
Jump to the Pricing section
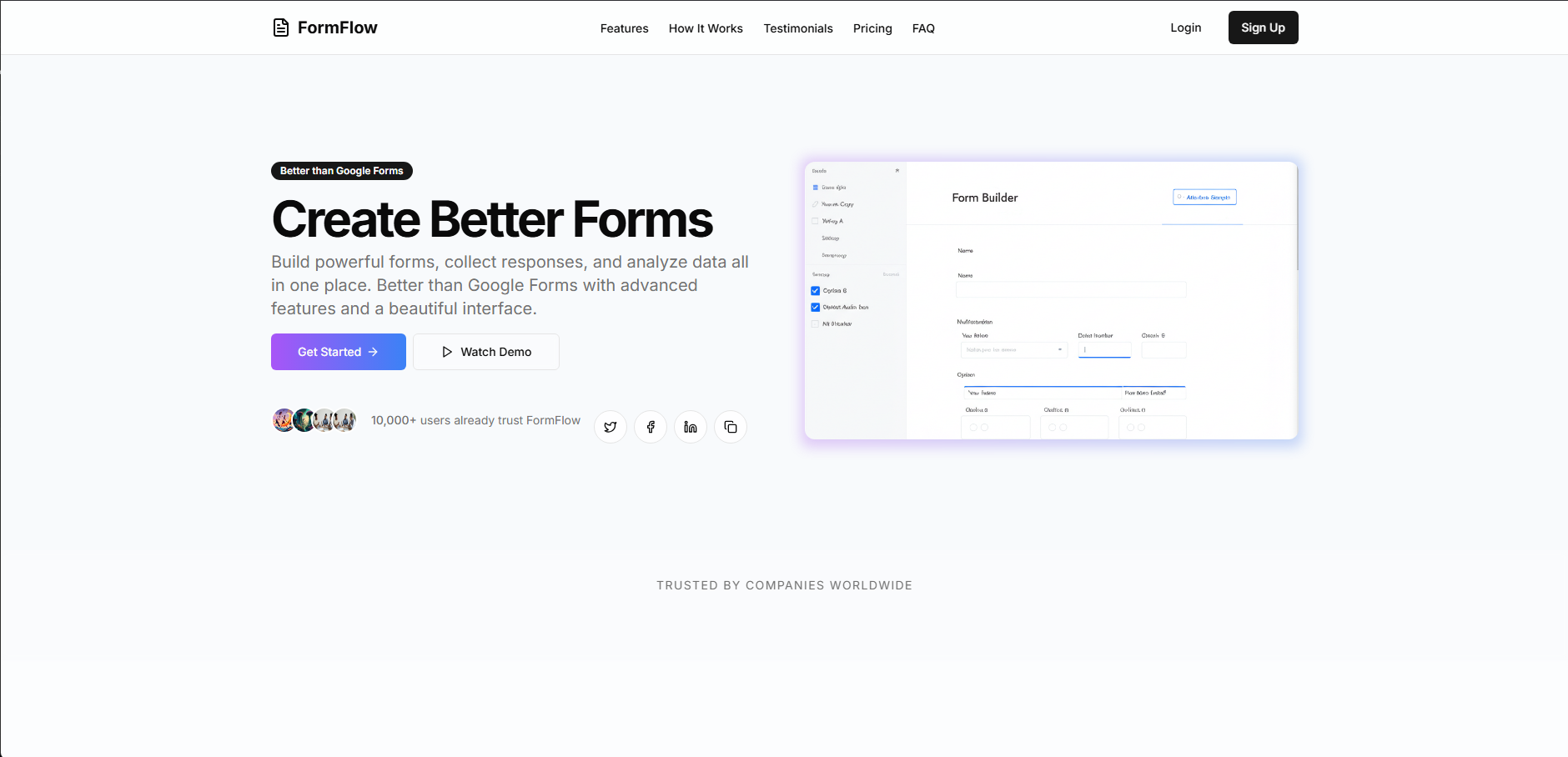pyautogui.click(x=872, y=28)
